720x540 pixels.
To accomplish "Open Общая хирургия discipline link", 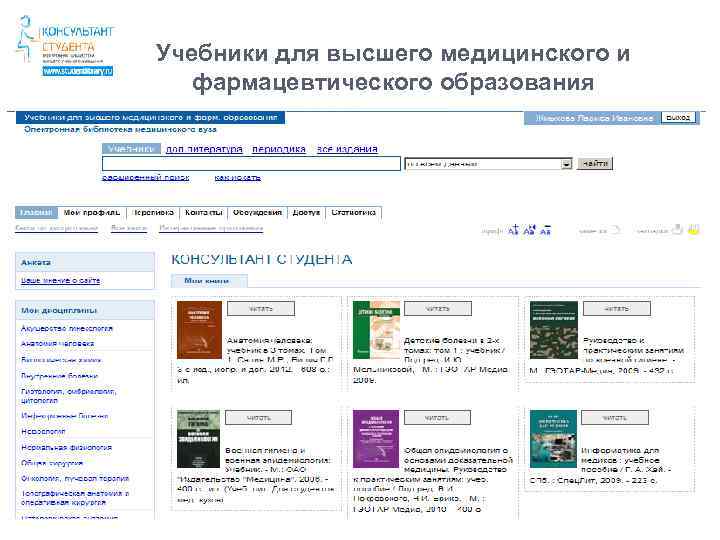I will (51, 463).
